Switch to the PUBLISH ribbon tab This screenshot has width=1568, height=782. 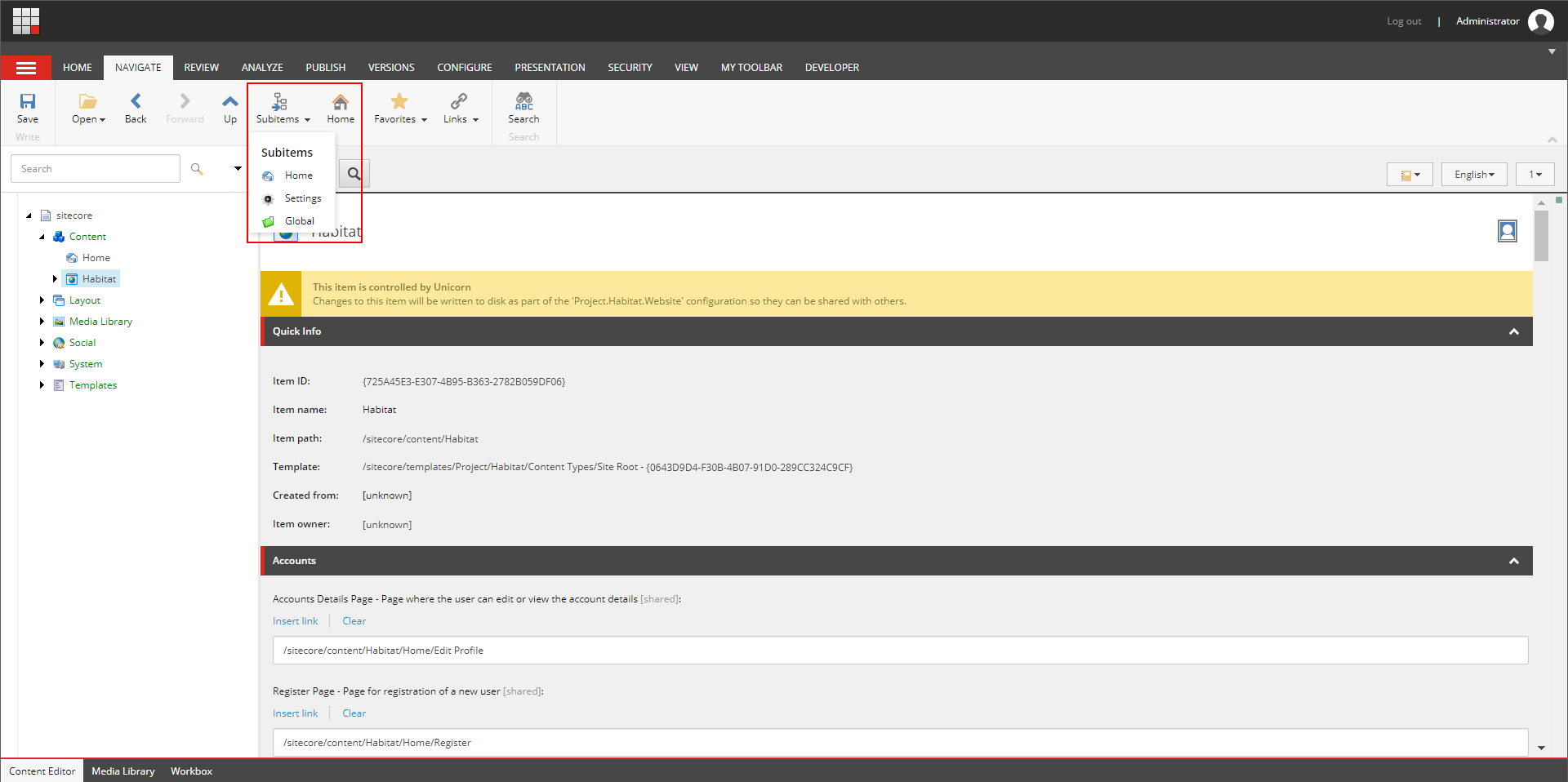tap(325, 68)
